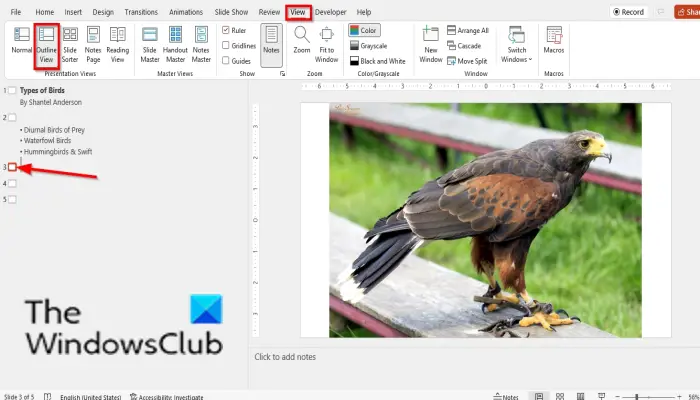Open the Design tab

click(x=103, y=12)
